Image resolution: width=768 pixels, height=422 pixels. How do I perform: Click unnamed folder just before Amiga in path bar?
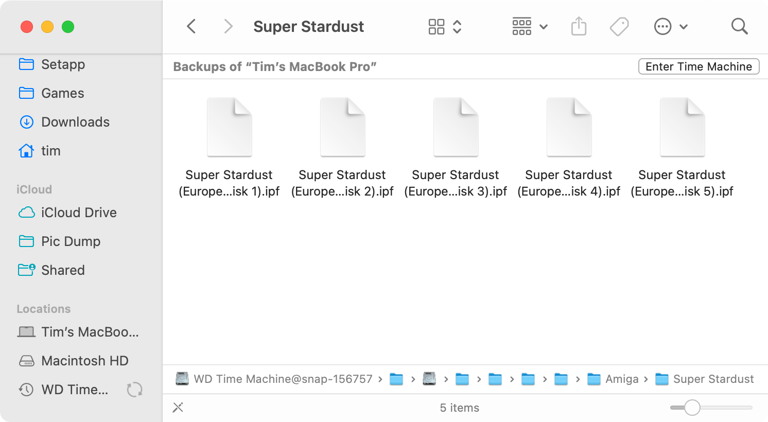pyautogui.click(x=561, y=379)
